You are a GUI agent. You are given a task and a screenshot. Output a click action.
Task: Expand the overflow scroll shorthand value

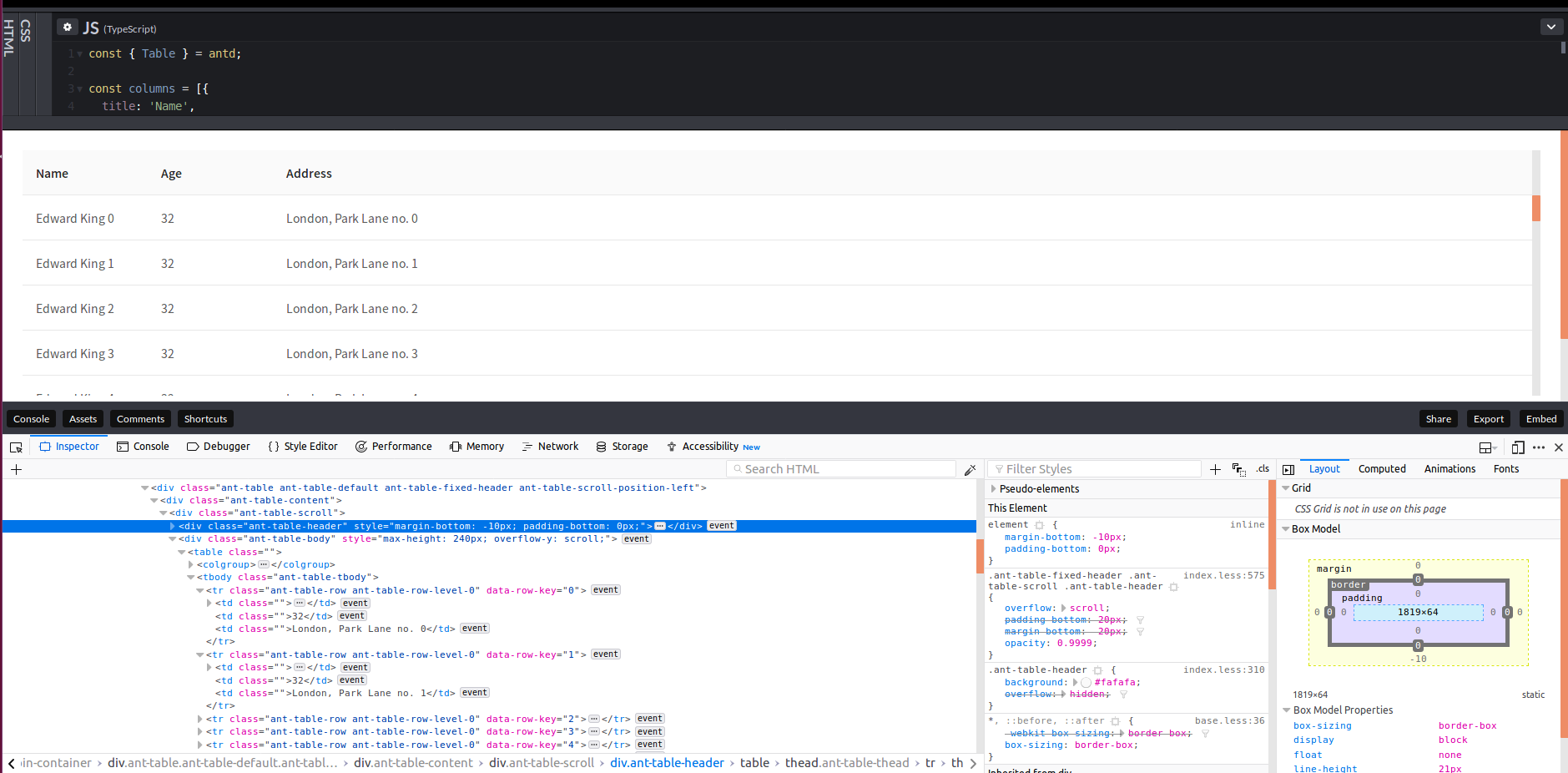[x=1063, y=609]
